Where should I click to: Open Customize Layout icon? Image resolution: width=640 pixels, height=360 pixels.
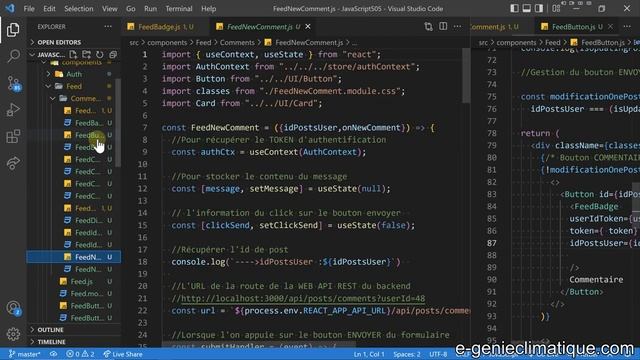point(556,8)
